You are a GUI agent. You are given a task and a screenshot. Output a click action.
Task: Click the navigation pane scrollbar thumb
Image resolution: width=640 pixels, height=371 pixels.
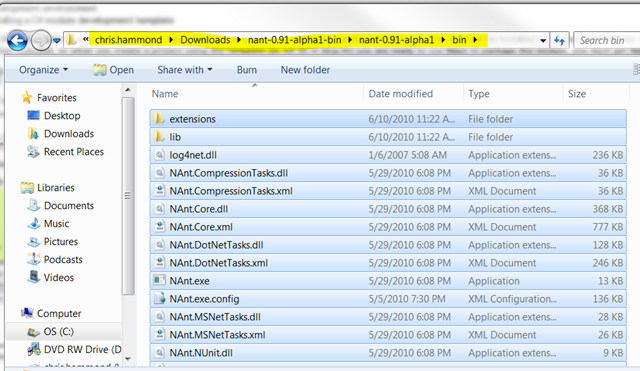[x=128, y=196]
